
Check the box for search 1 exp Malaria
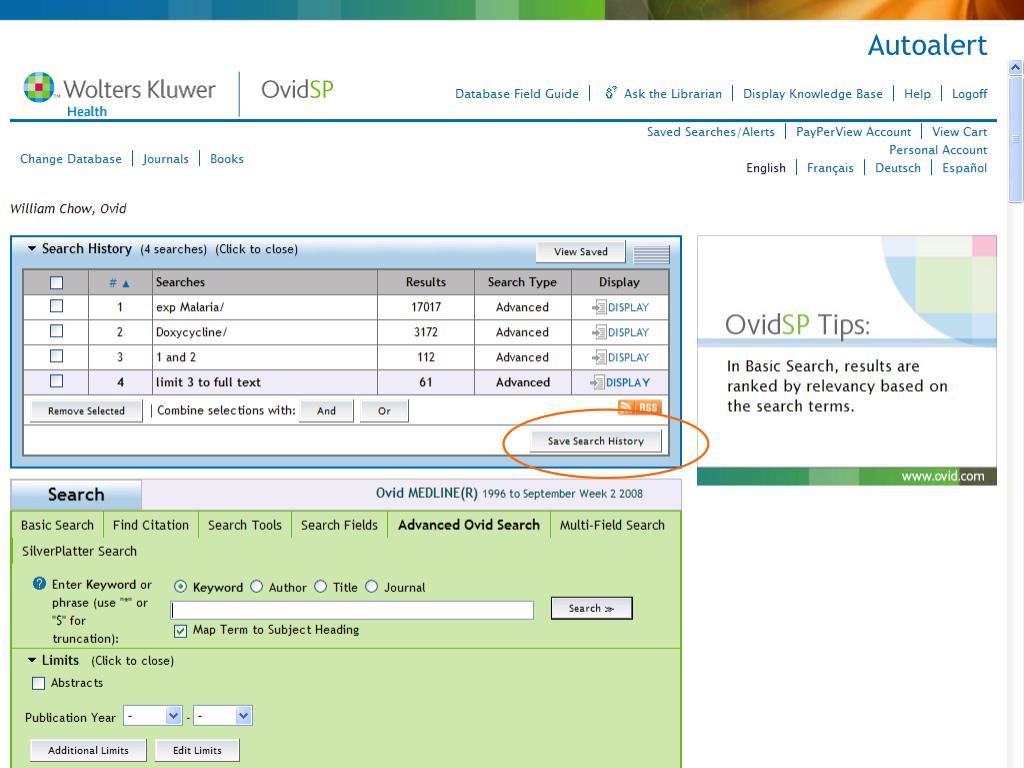point(57,306)
